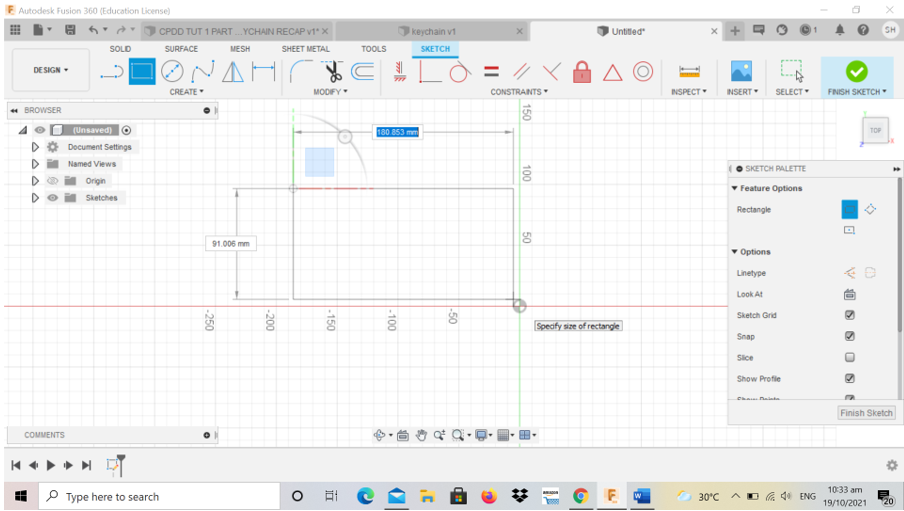Switch to the SHEET METAL tab

[x=306, y=49]
